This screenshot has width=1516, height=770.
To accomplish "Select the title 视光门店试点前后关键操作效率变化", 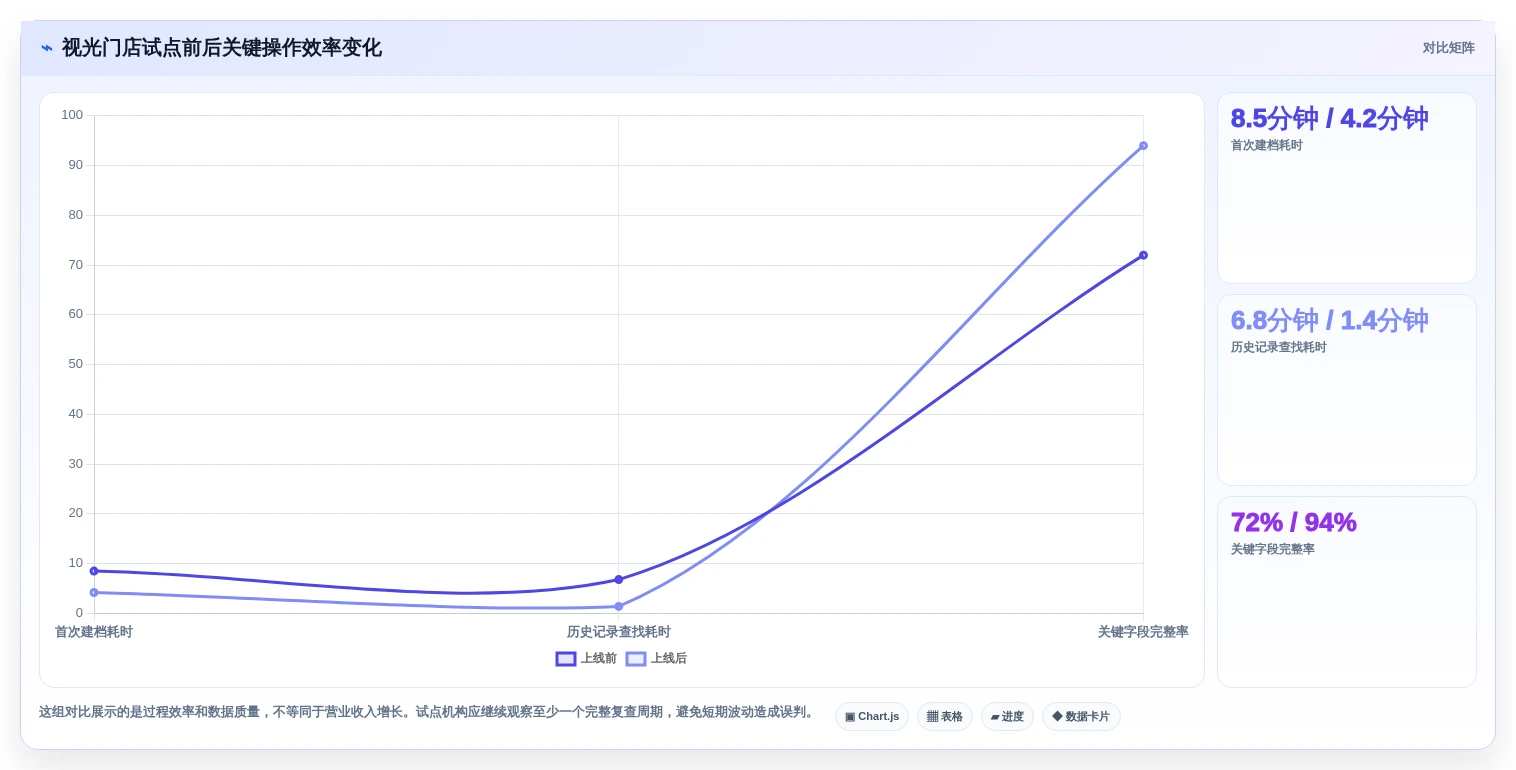I will tap(221, 48).
